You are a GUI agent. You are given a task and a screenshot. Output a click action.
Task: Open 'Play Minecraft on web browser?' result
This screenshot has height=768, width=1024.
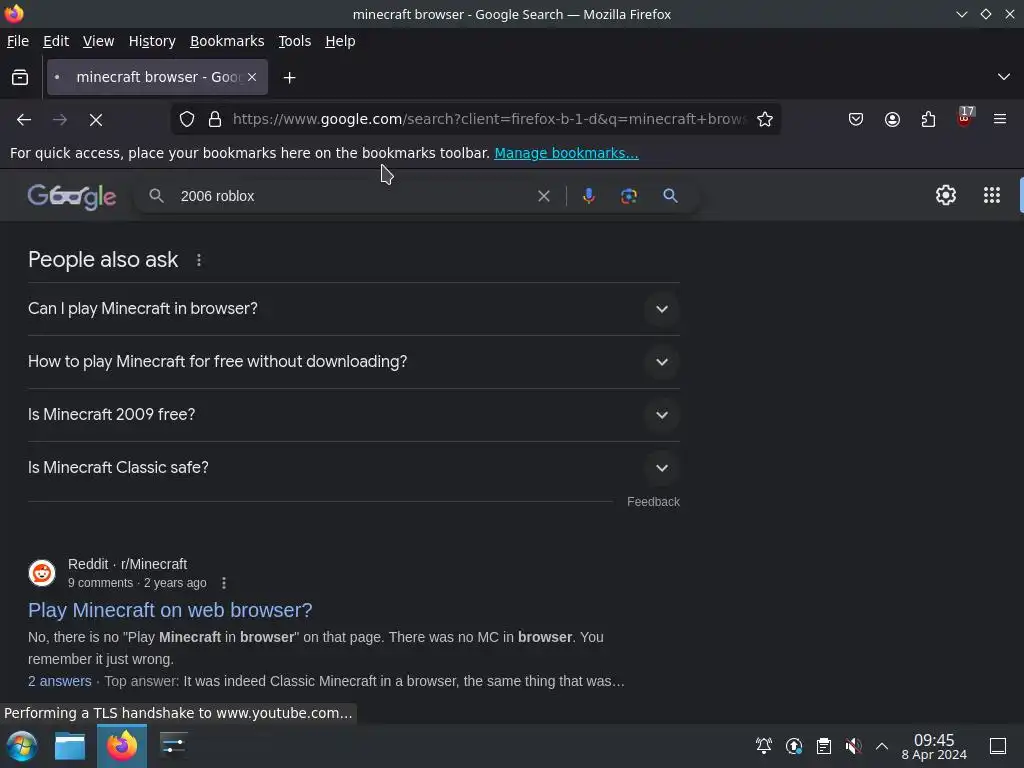click(x=170, y=610)
